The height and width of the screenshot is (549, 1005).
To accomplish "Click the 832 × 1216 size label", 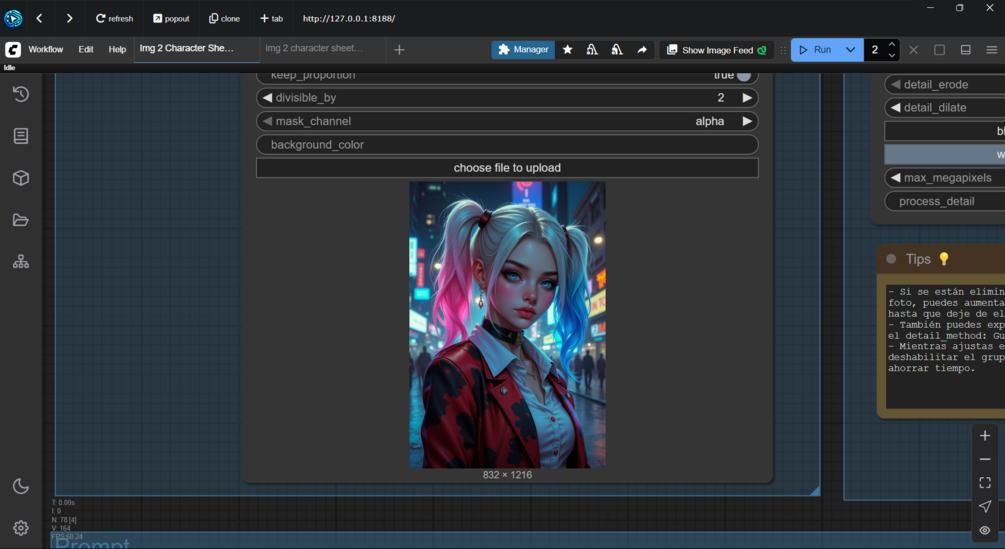I will [x=507, y=475].
